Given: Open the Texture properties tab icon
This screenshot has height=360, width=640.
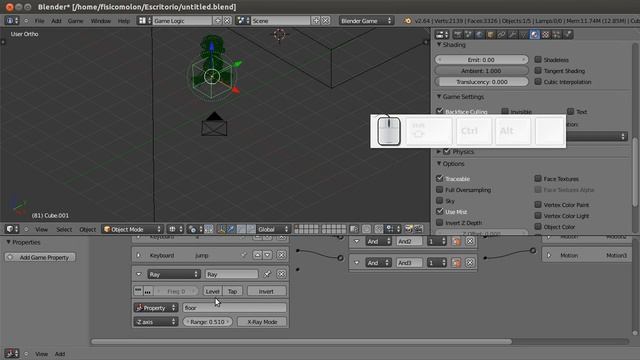Looking at the screenshot, I should tap(546, 35).
